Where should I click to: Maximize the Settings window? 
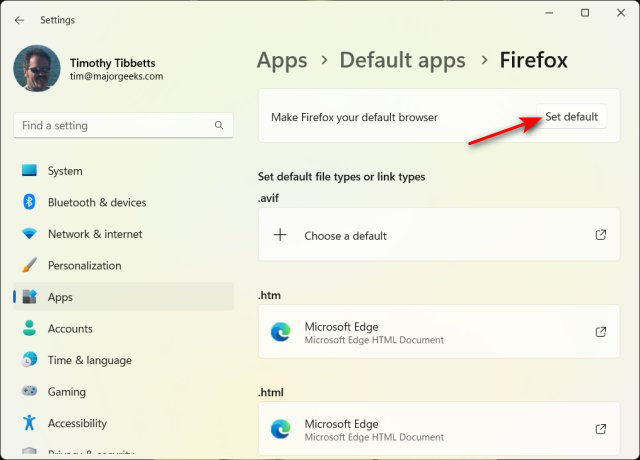585,13
